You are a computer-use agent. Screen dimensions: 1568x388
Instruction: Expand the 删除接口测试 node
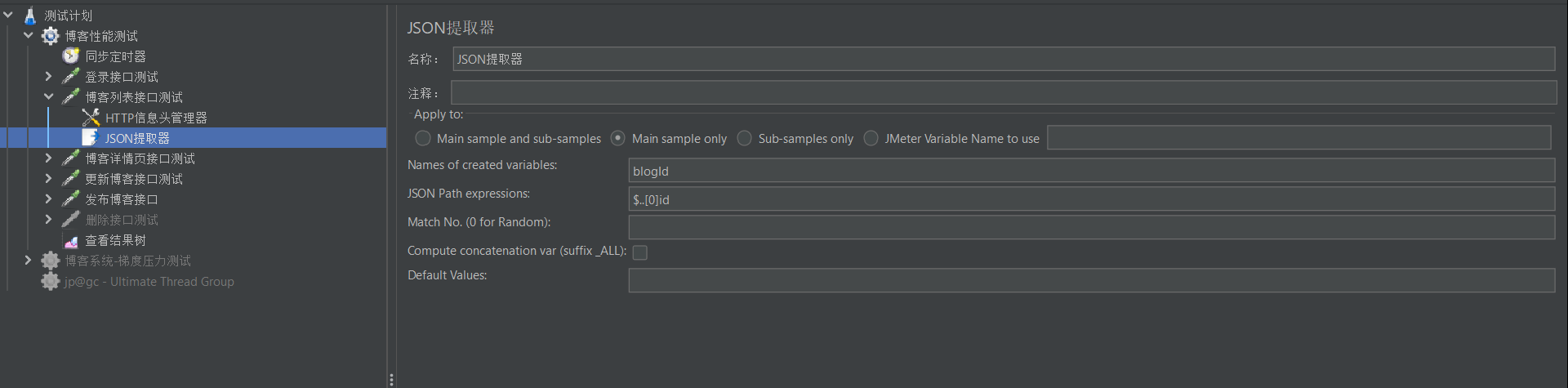pyautogui.click(x=48, y=219)
